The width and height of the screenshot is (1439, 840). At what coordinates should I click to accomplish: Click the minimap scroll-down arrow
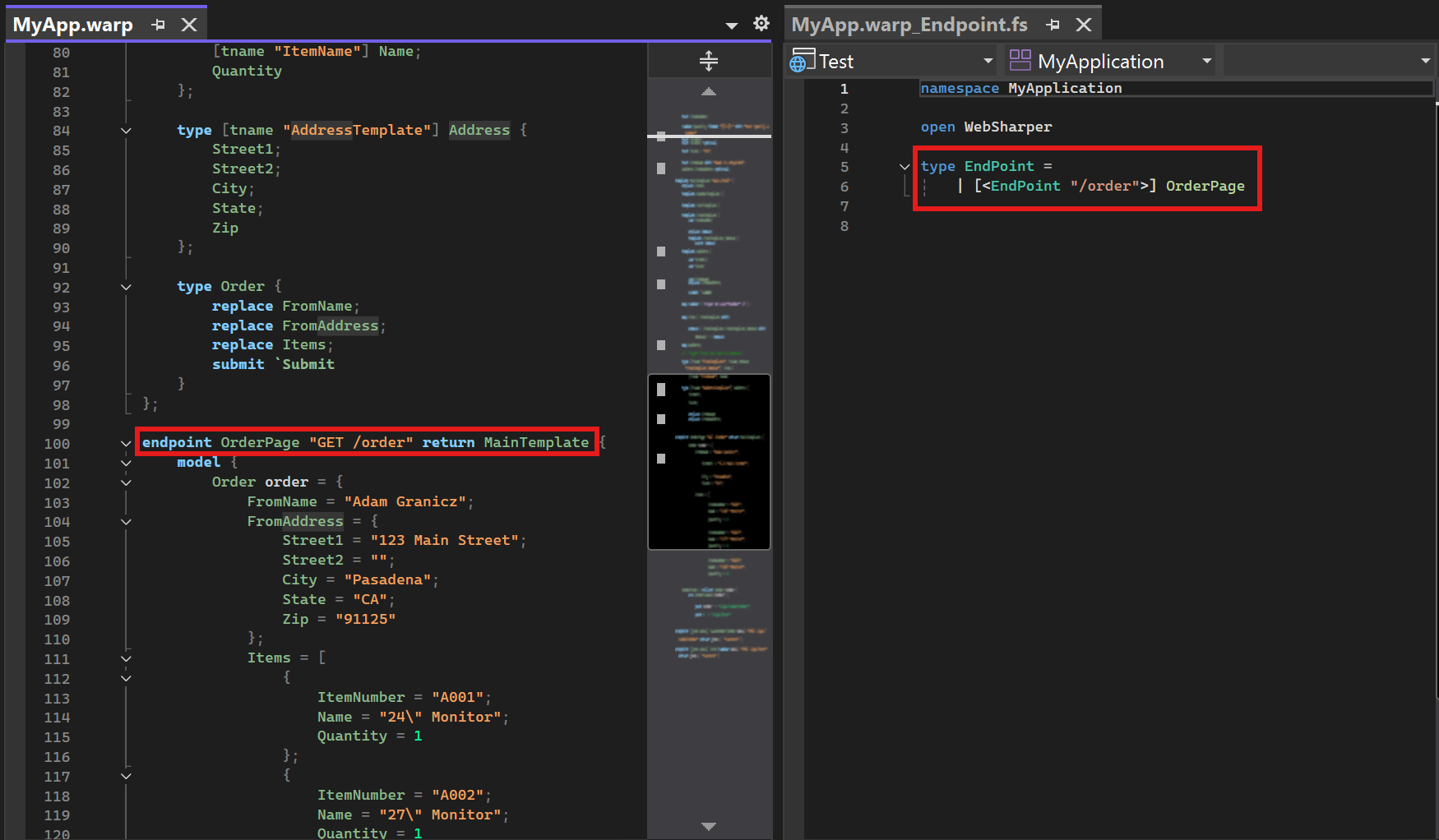pos(708,825)
